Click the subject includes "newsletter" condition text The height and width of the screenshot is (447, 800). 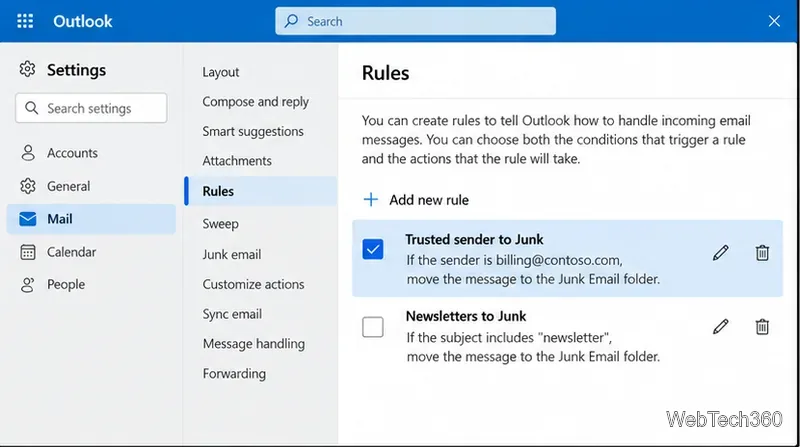tap(509, 337)
